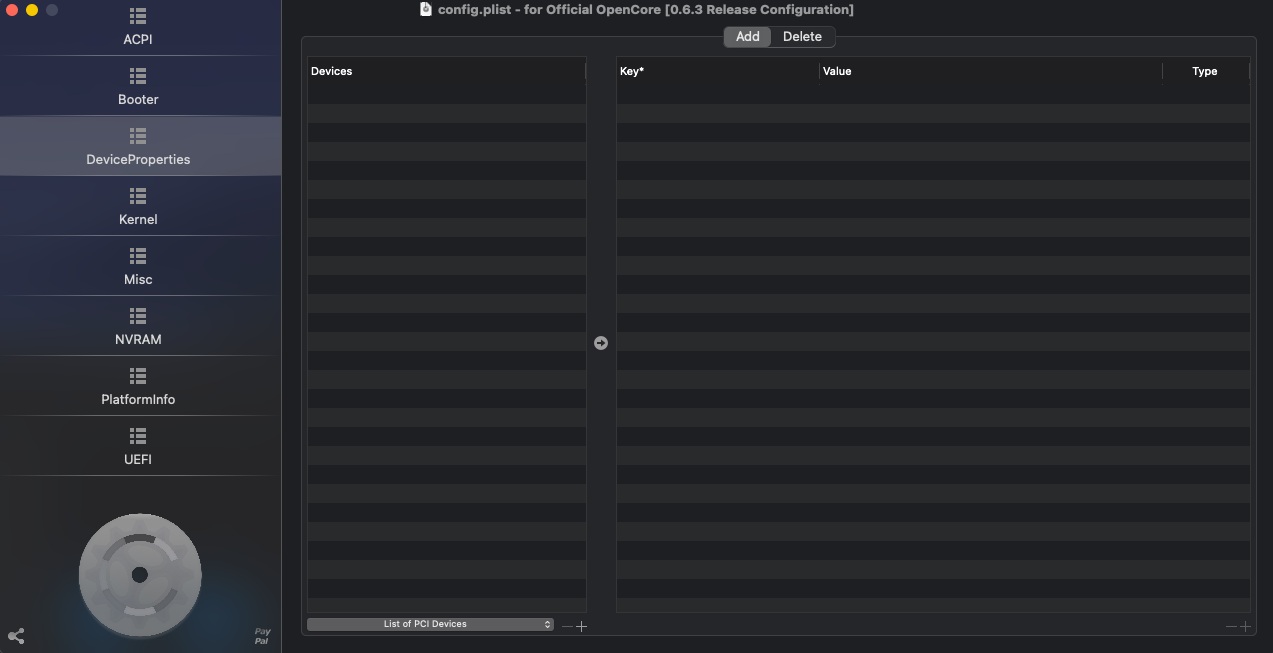1273x653 pixels.
Task: Go to the Kernel settings section
Action: [138, 208]
